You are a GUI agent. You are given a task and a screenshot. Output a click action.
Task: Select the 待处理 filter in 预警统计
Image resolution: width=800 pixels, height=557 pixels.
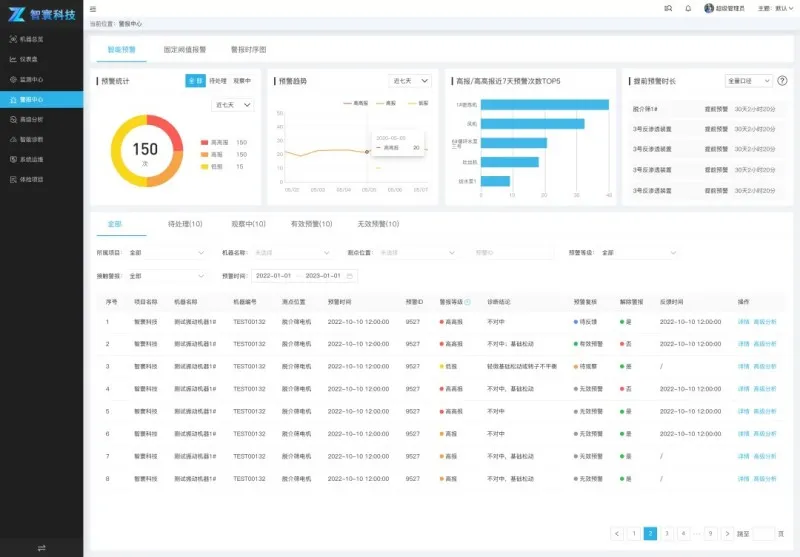tap(218, 80)
